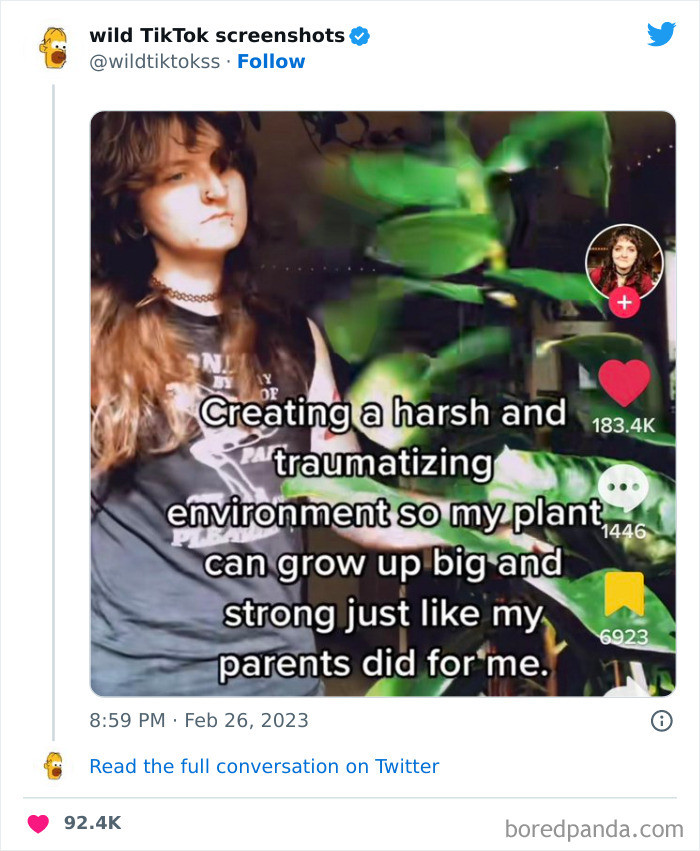Screen dimensions: 700x851
Task: Open TikTok comments speech bubble icon
Action: pos(624,490)
